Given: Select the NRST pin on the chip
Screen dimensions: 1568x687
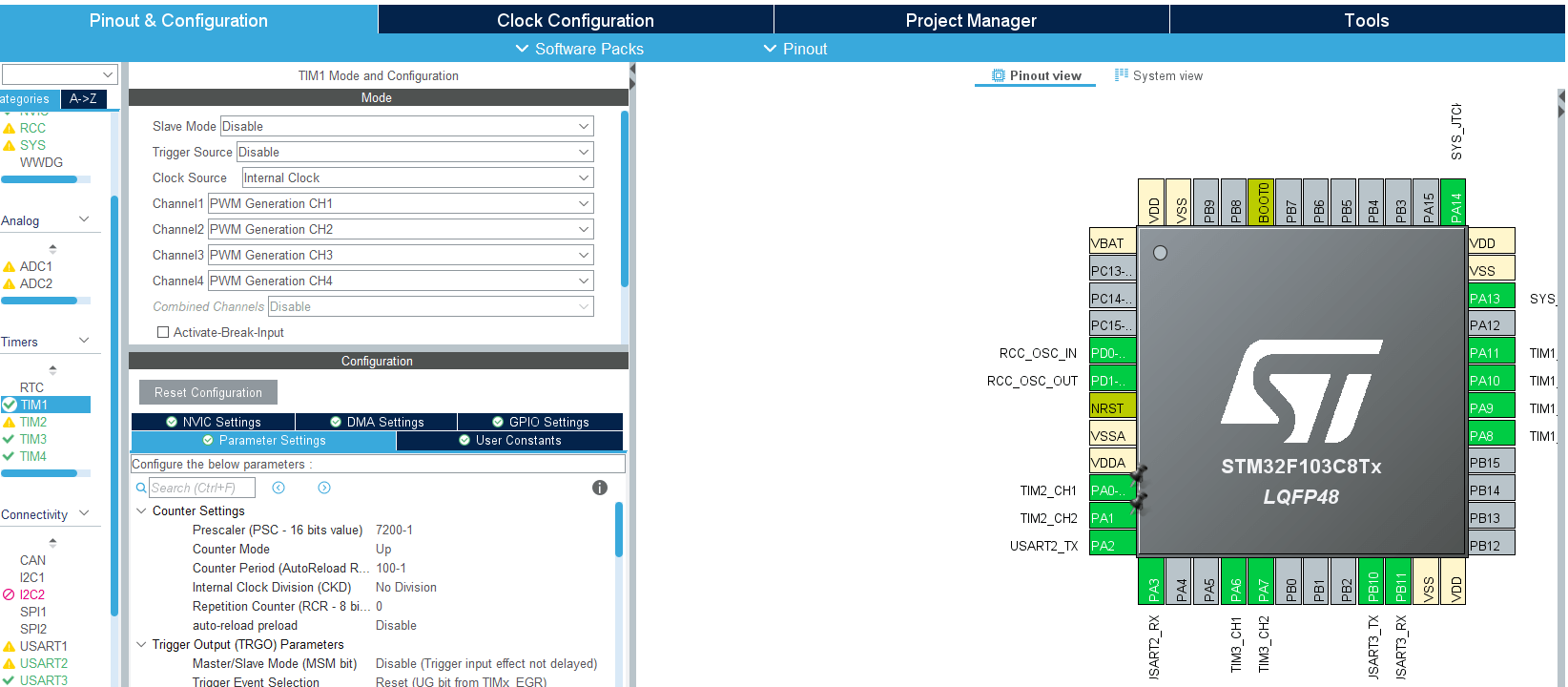Looking at the screenshot, I should (x=1113, y=407).
